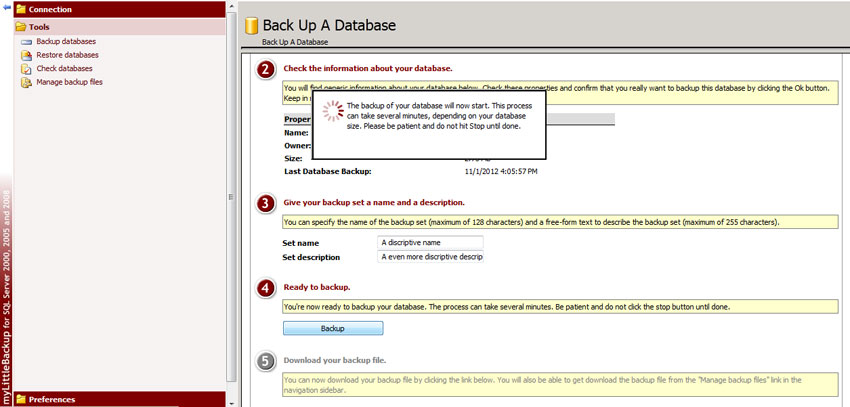The height and width of the screenshot is (407, 850).
Task: Click the yellow note about 128 character maximum
Action: [x=560, y=222]
